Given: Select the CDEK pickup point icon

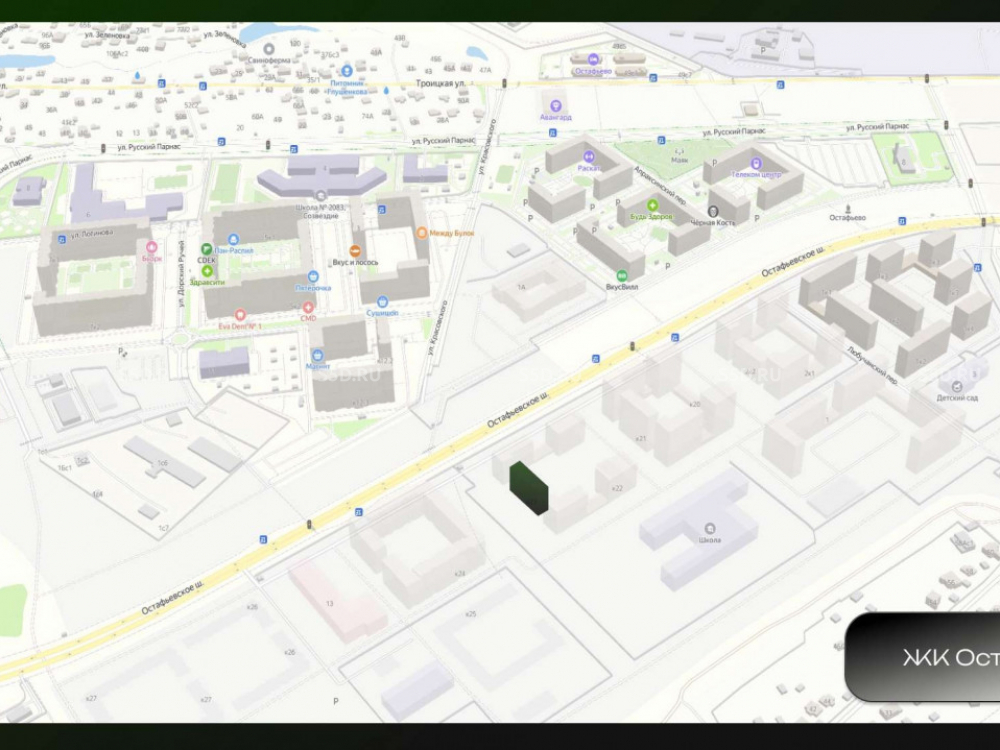Looking at the screenshot, I should (x=207, y=248).
